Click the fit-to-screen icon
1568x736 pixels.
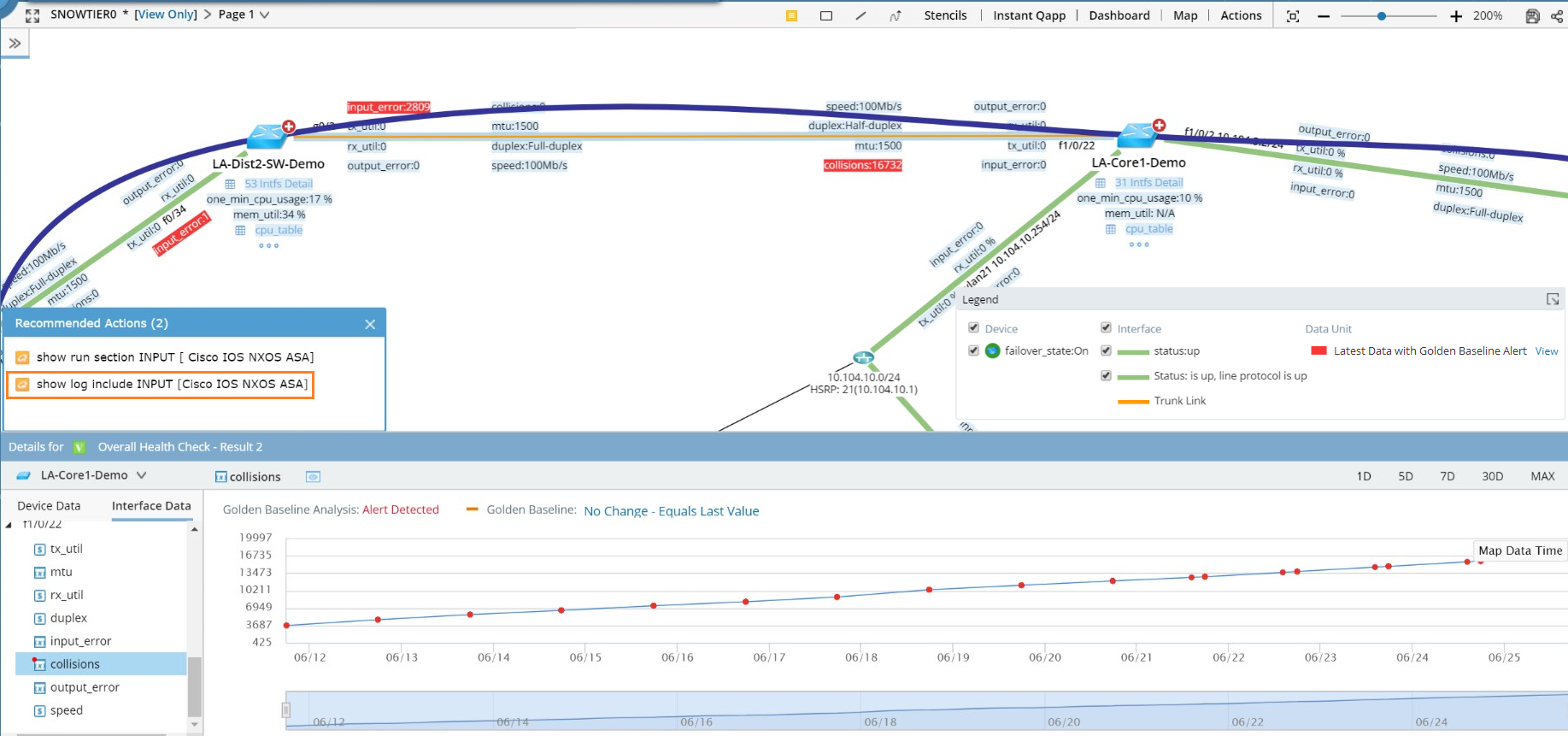coord(1293,16)
